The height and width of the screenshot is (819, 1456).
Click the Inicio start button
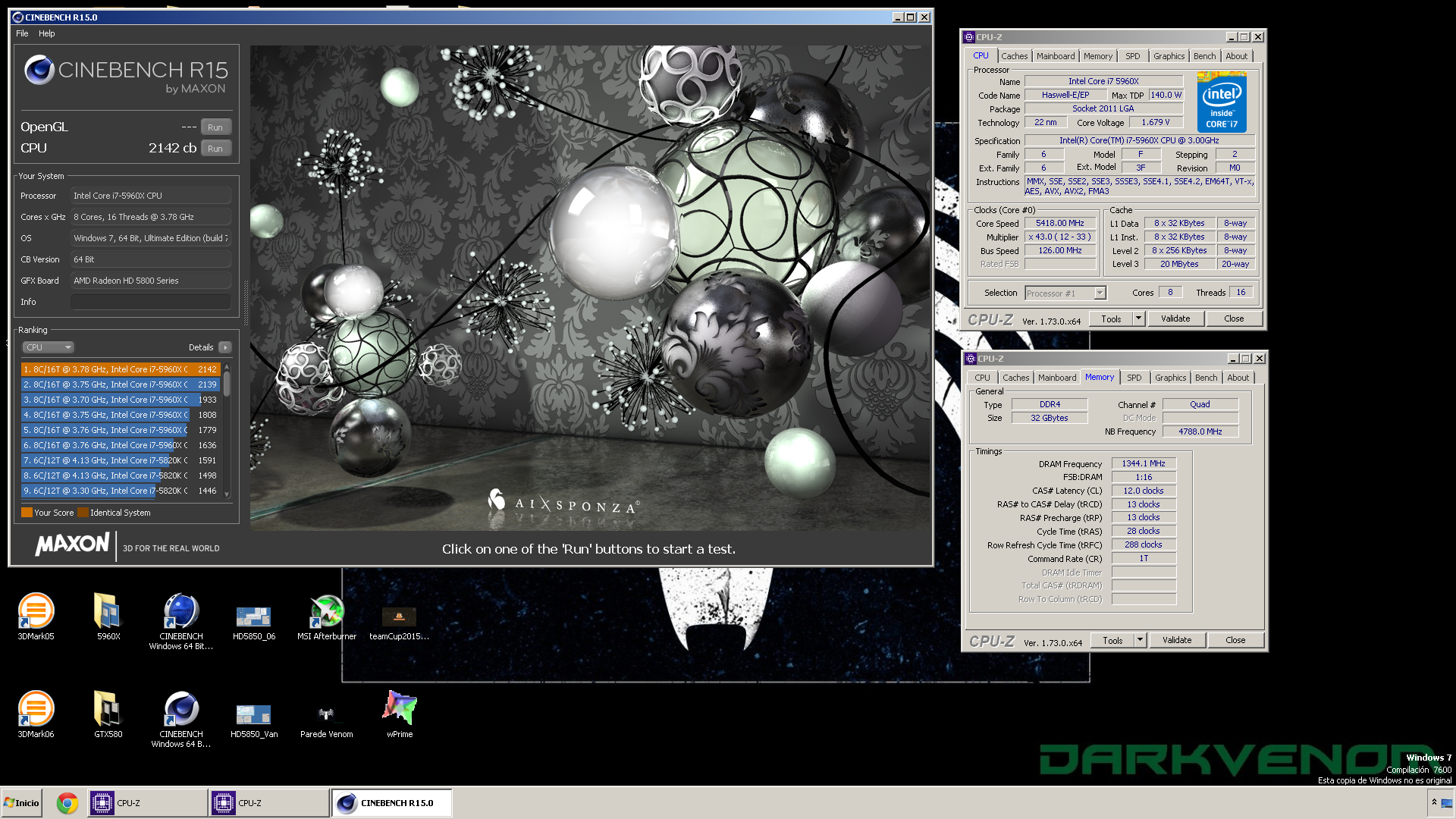[x=21, y=803]
